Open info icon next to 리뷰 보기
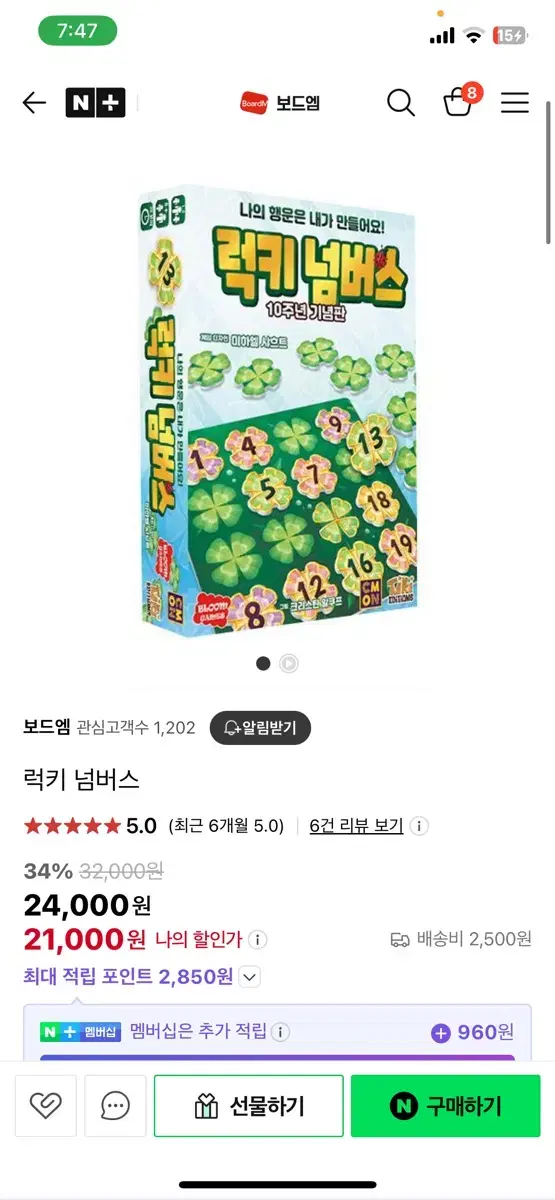The width and height of the screenshot is (555, 1200). pos(420,826)
